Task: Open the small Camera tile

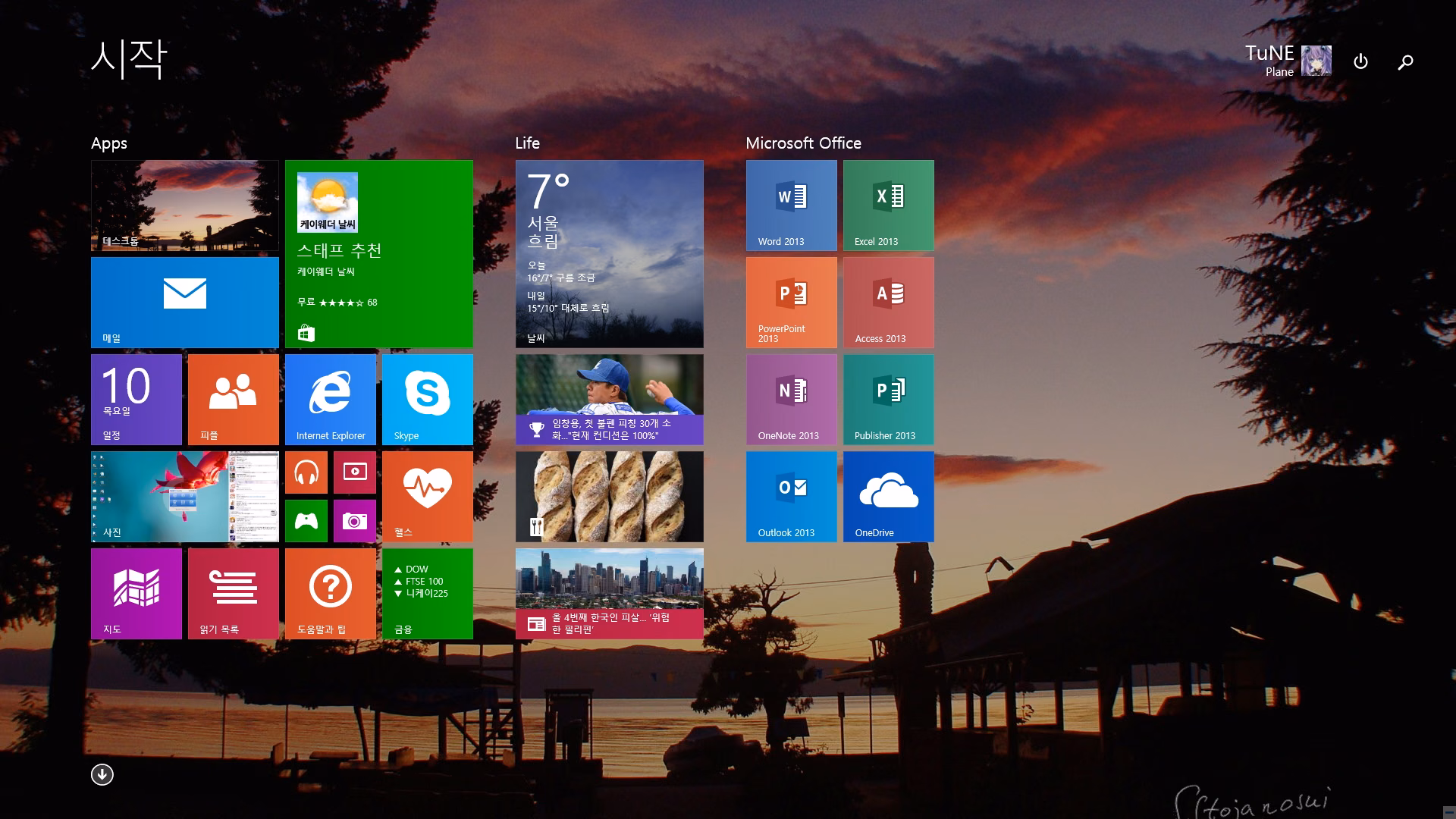Action: [355, 521]
